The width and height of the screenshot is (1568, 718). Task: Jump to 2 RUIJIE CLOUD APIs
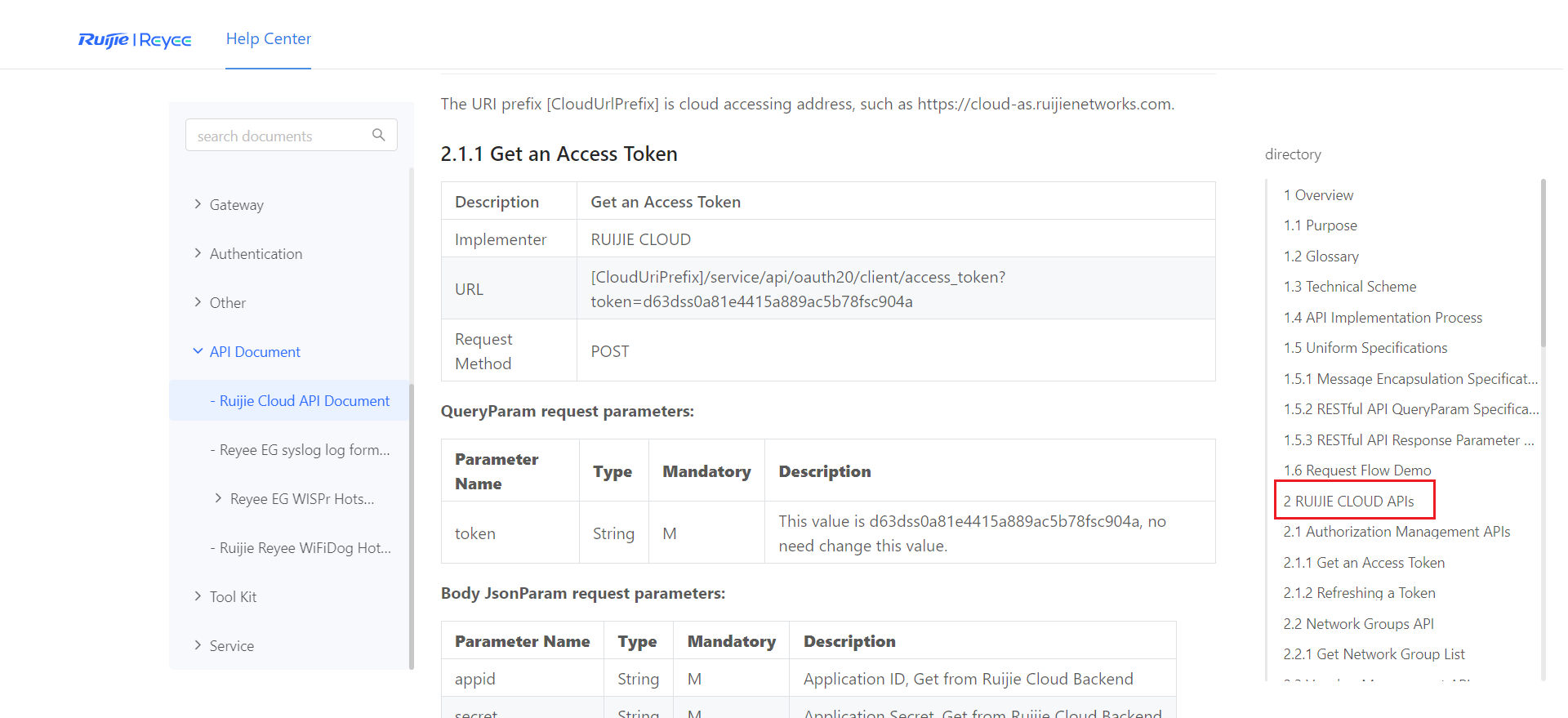coord(1348,502)
